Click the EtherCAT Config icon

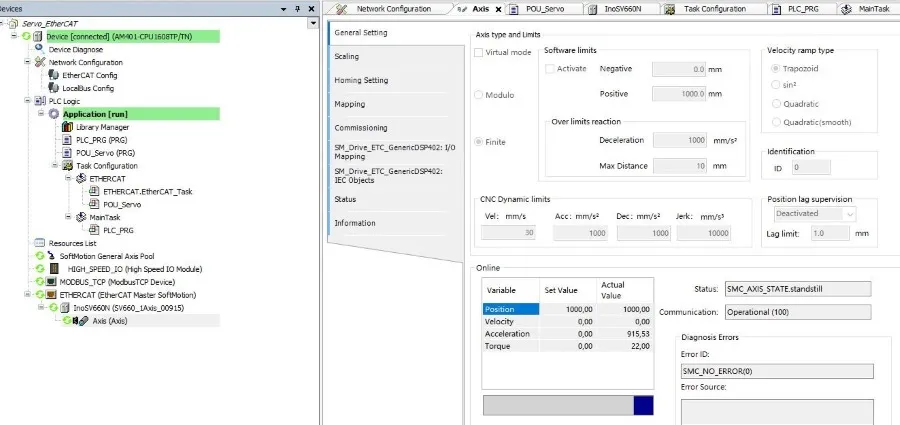(53, 75)
